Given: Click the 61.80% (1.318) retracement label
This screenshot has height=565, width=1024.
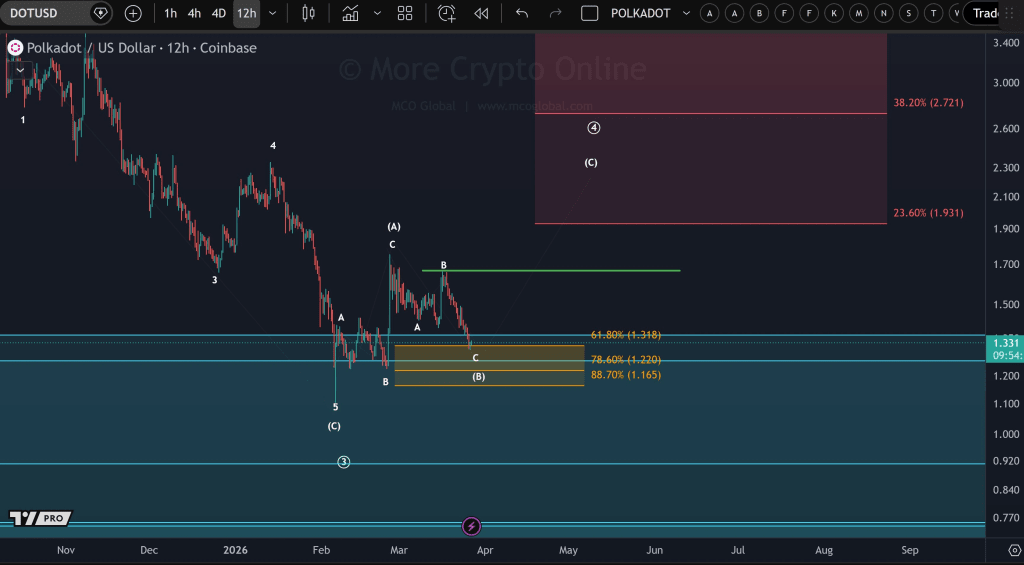Looking at the screenshot, I should (x=626, y=334).
